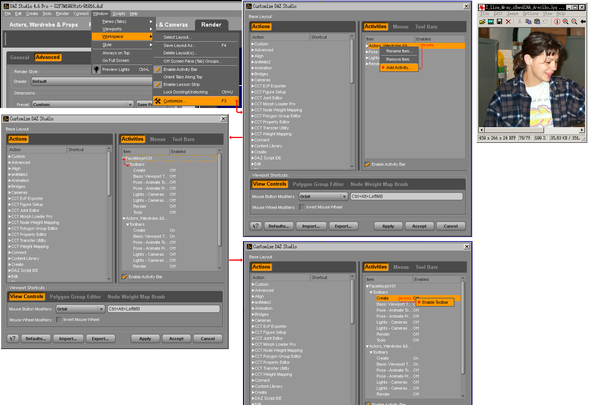Open the Shader dropdown showing Default
The height and width of the screenshot is (405, 600).
[91, 82]
